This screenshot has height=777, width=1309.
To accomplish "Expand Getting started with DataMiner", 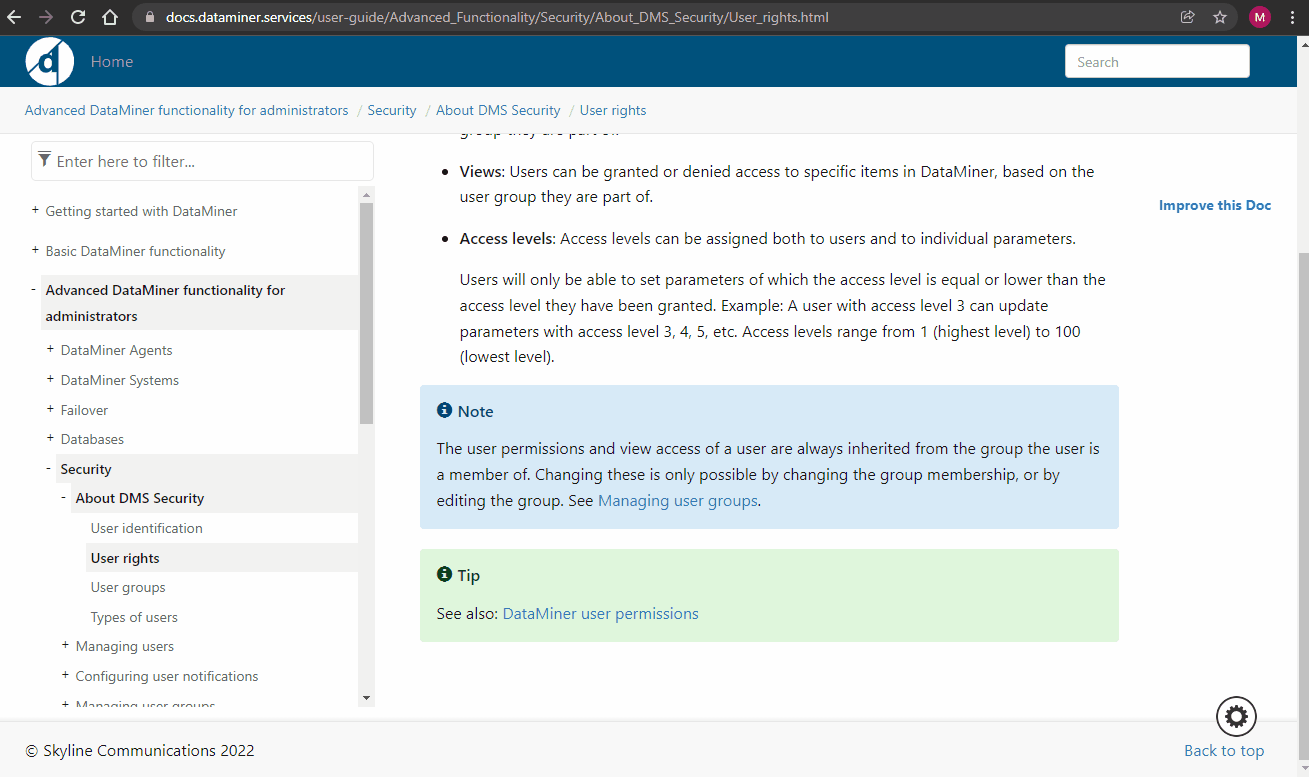I will click(36, 211).
